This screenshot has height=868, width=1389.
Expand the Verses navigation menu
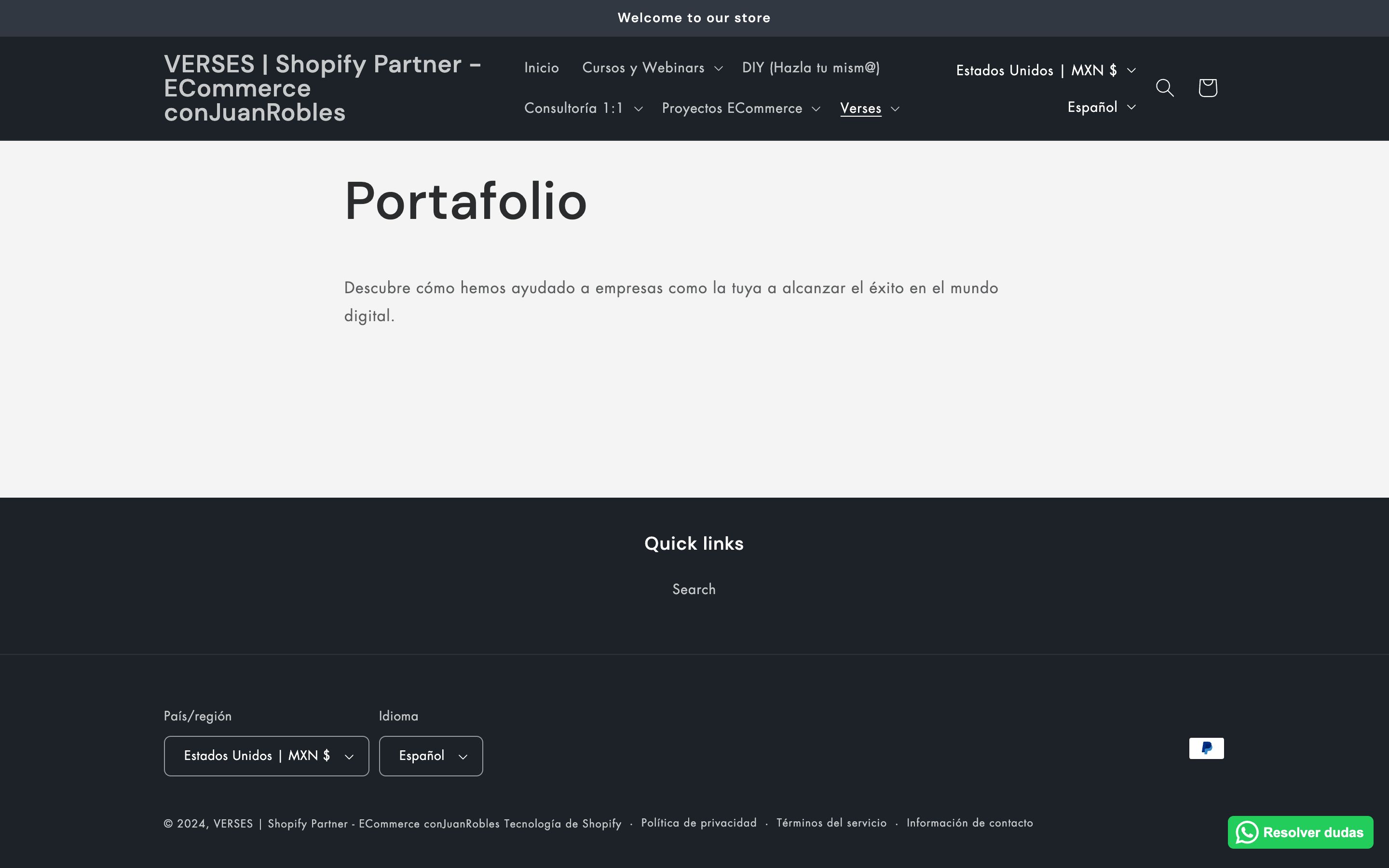896,109
